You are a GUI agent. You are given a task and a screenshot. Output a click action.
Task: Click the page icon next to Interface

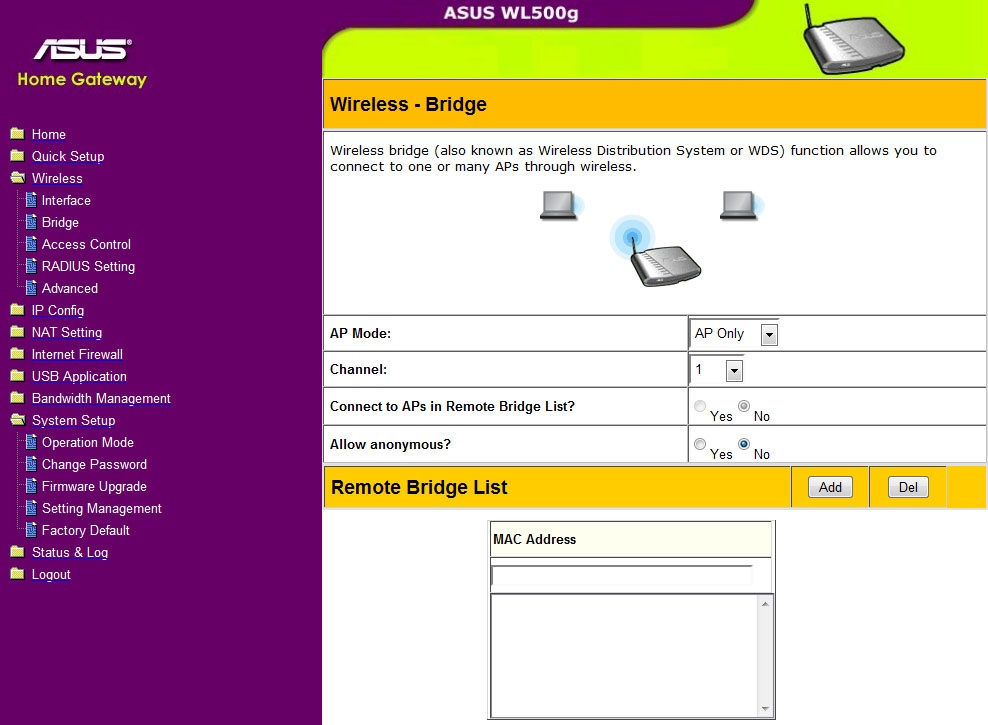click(x=31, y=200)
